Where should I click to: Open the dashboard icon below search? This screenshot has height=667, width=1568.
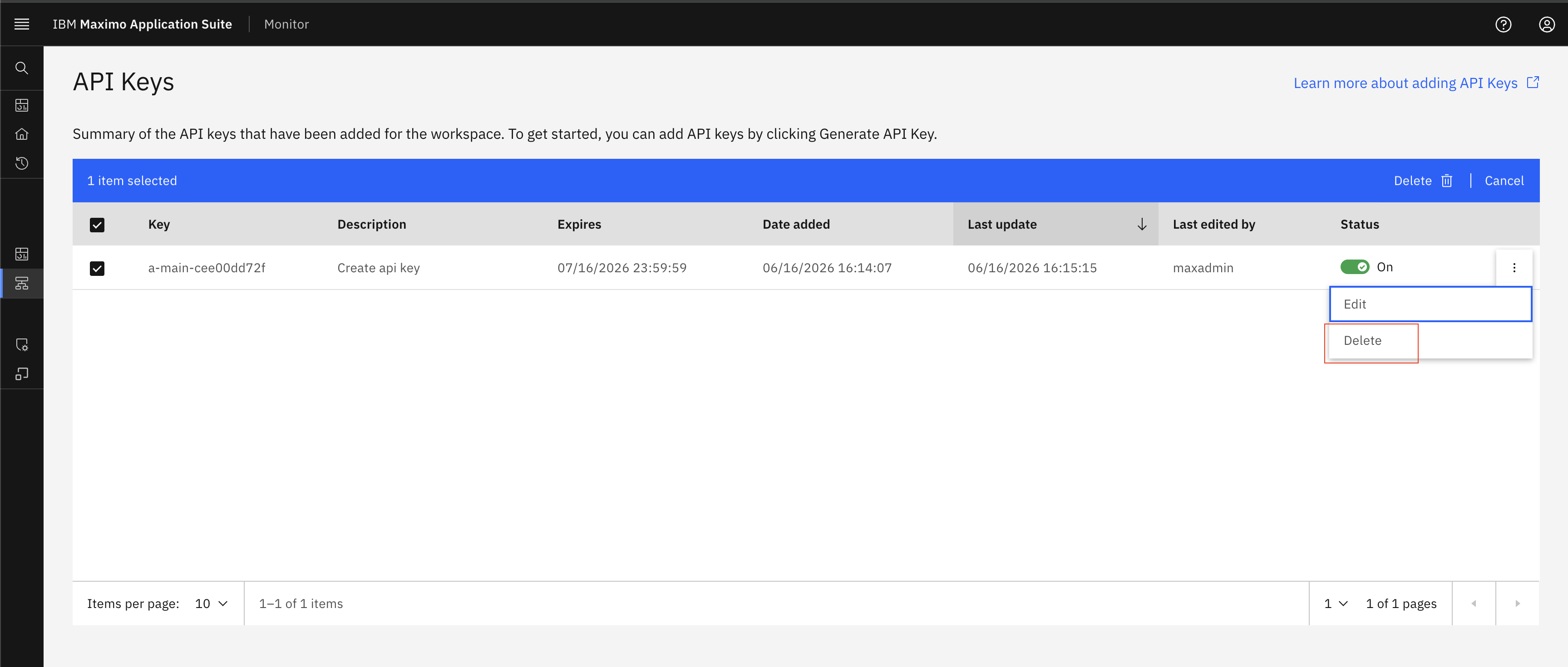[22, 105]
